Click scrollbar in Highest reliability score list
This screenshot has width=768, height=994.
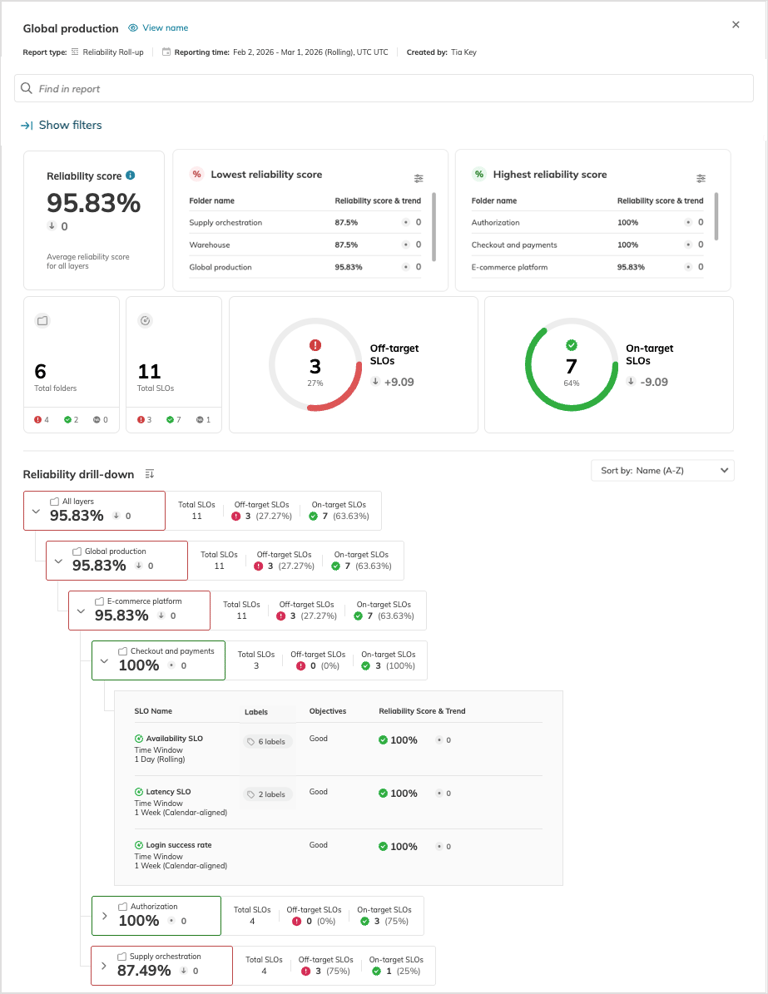716,216
